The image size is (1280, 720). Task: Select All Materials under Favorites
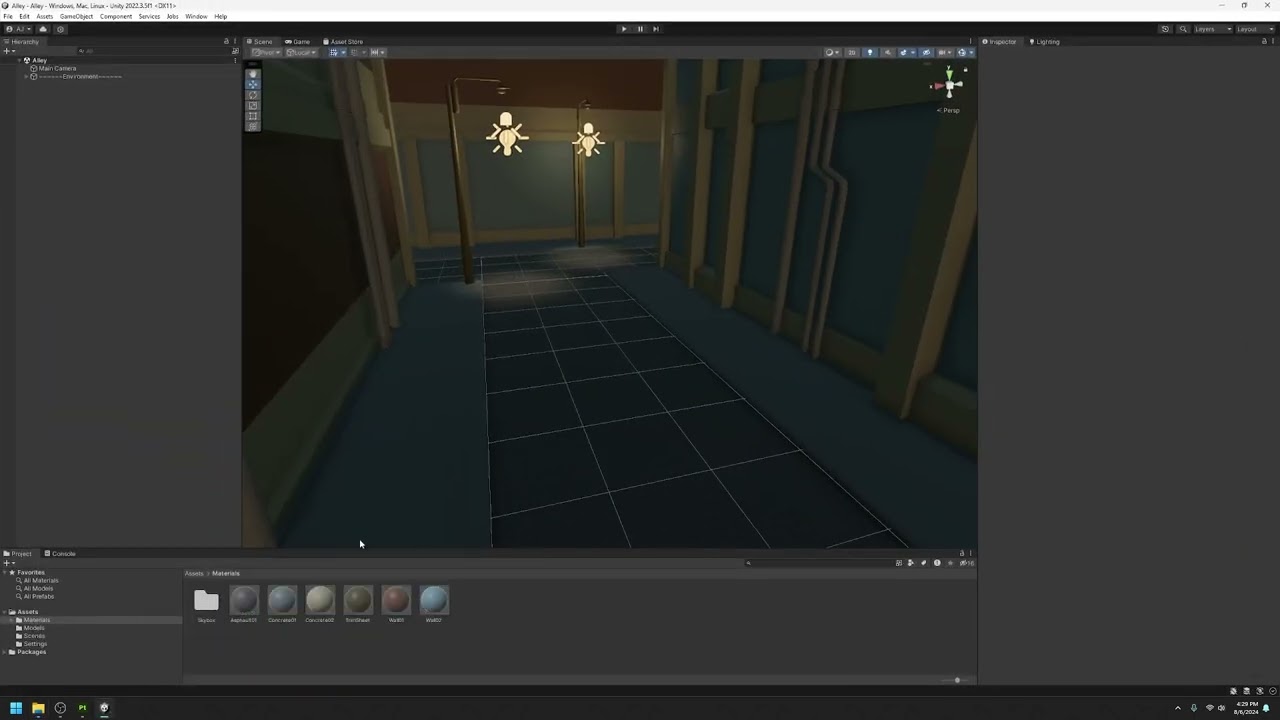(41, 580)
